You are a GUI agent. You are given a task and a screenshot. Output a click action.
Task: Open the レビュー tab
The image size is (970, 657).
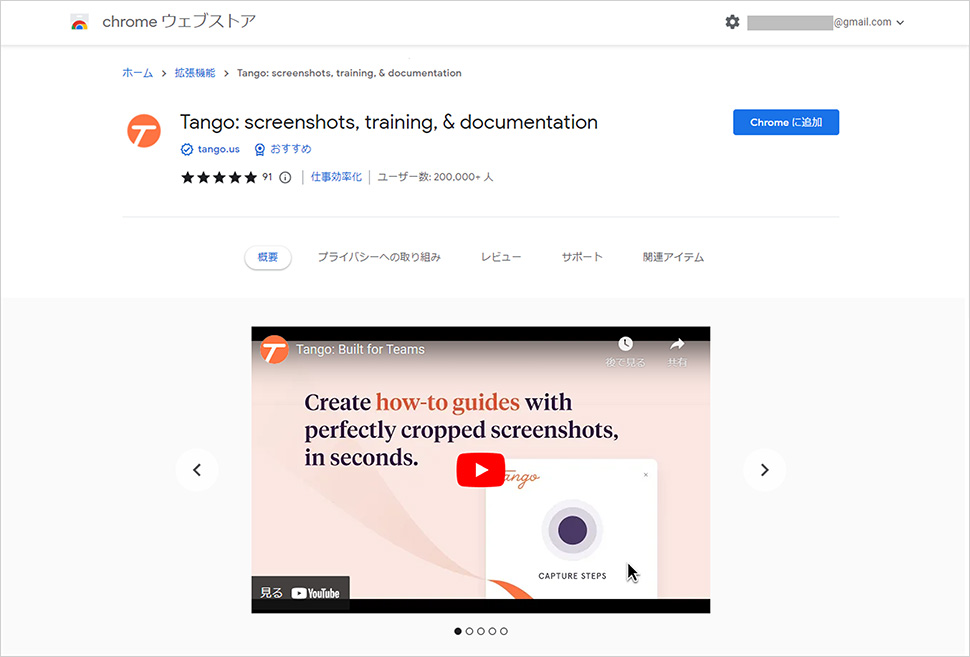point(501,257)
